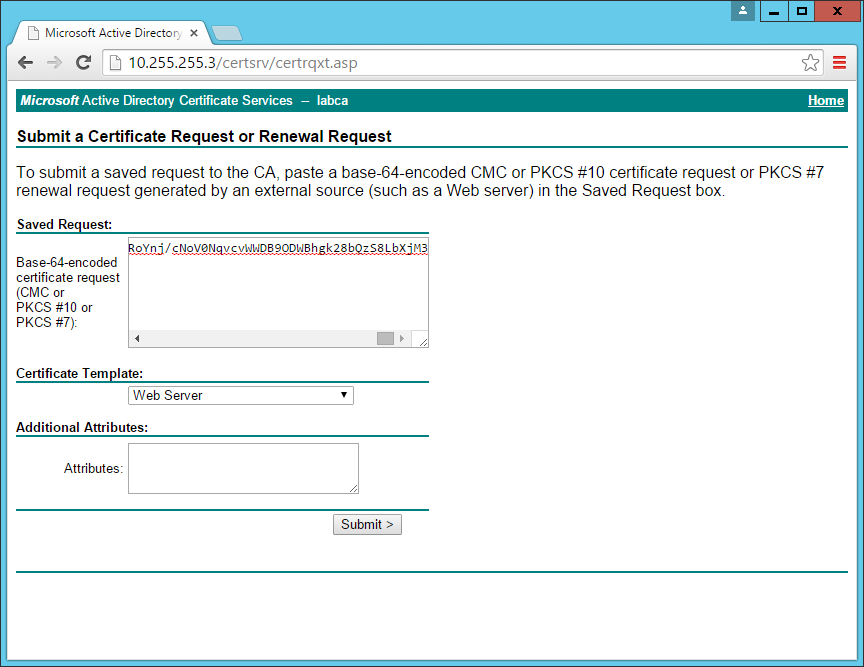The image size is (864, 667).
Task: Click the right scroll arrow of the request box
Action: [404, 339]
